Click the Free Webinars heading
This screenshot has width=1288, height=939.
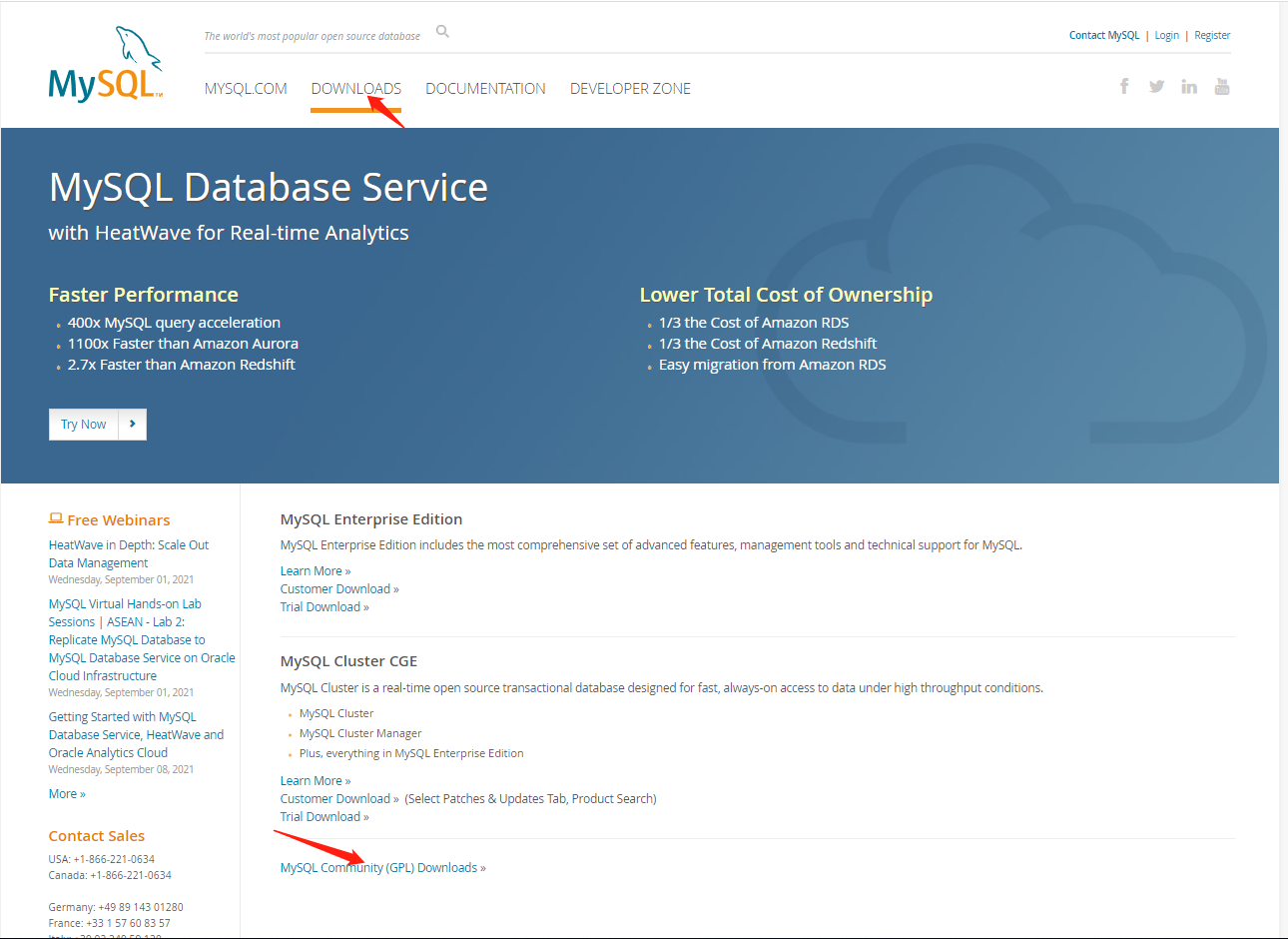point(119,520)
